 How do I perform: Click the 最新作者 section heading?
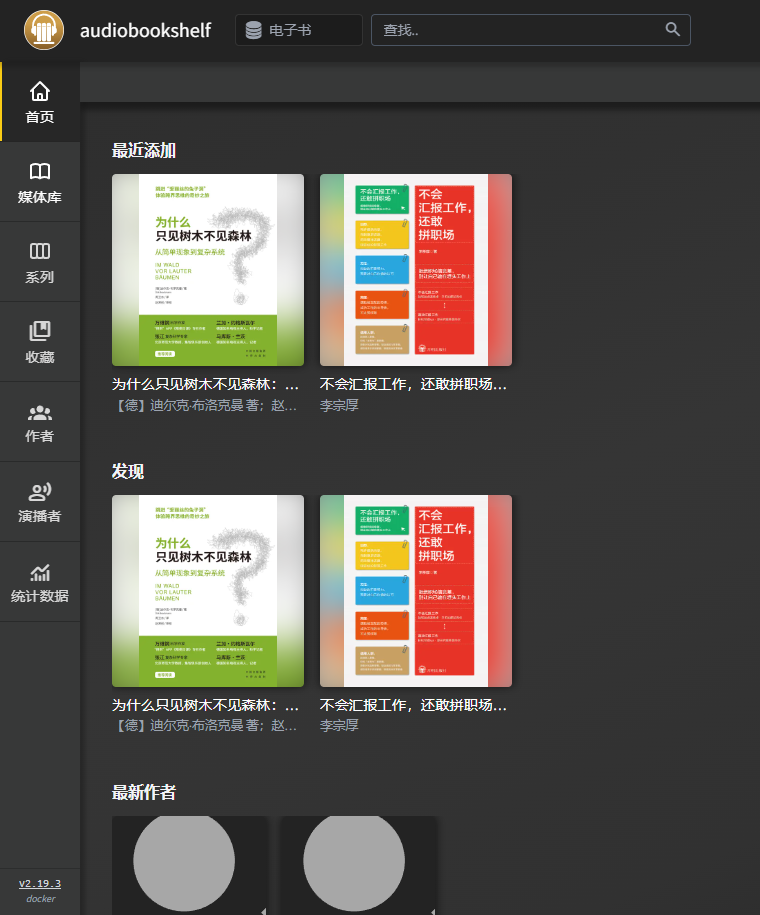[x=144, y=792]
